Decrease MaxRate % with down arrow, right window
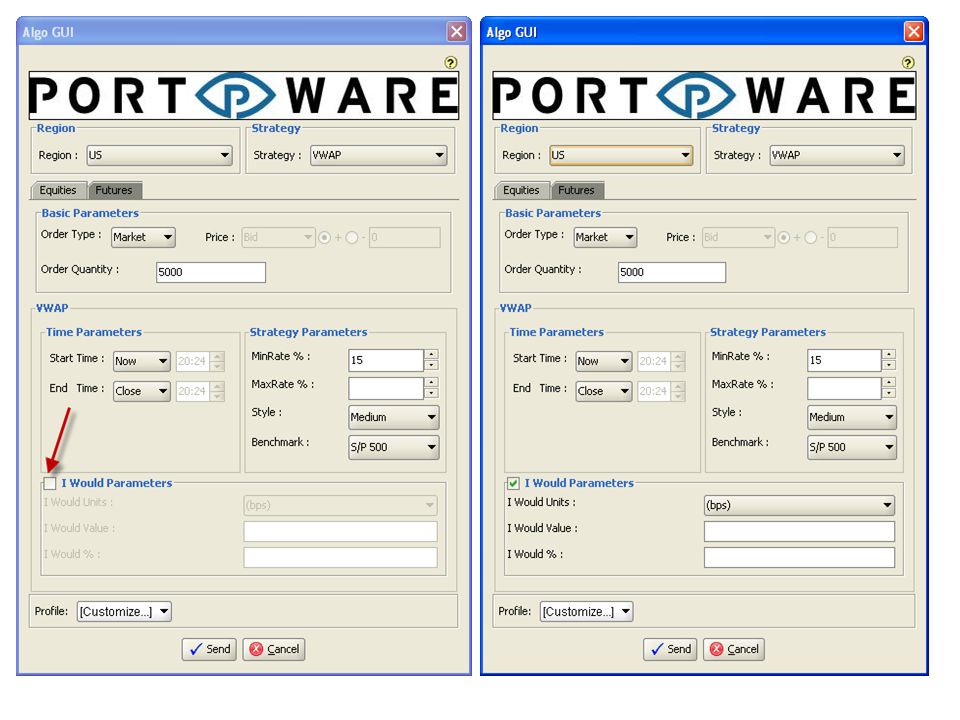The width and height of the screenshot is (960, 720). pyautogui.click(x=889, y=394)
